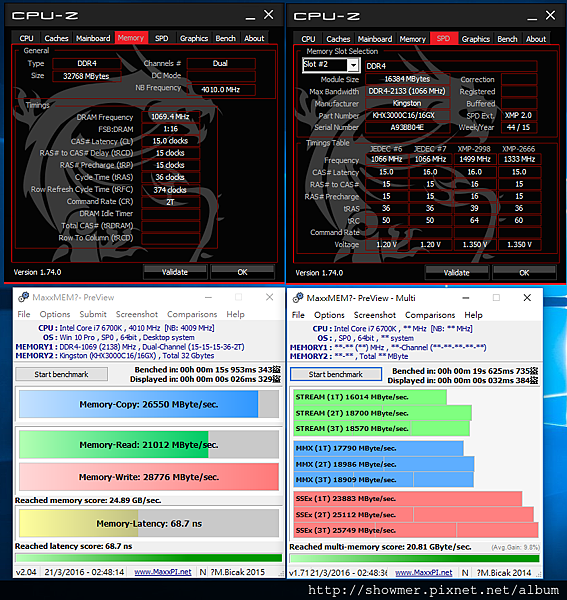Close the left CPU-Z window
567x600 pixels.
269,15
